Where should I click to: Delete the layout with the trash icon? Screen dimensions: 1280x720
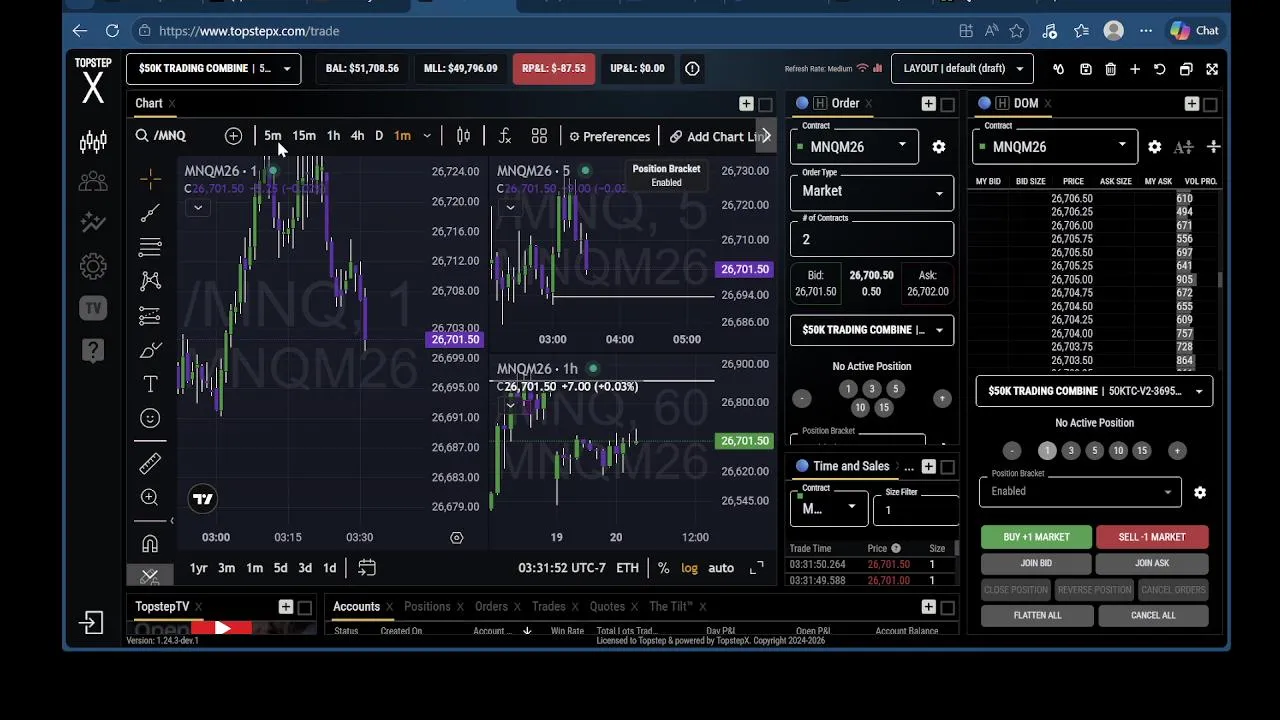pos(1110,69)
